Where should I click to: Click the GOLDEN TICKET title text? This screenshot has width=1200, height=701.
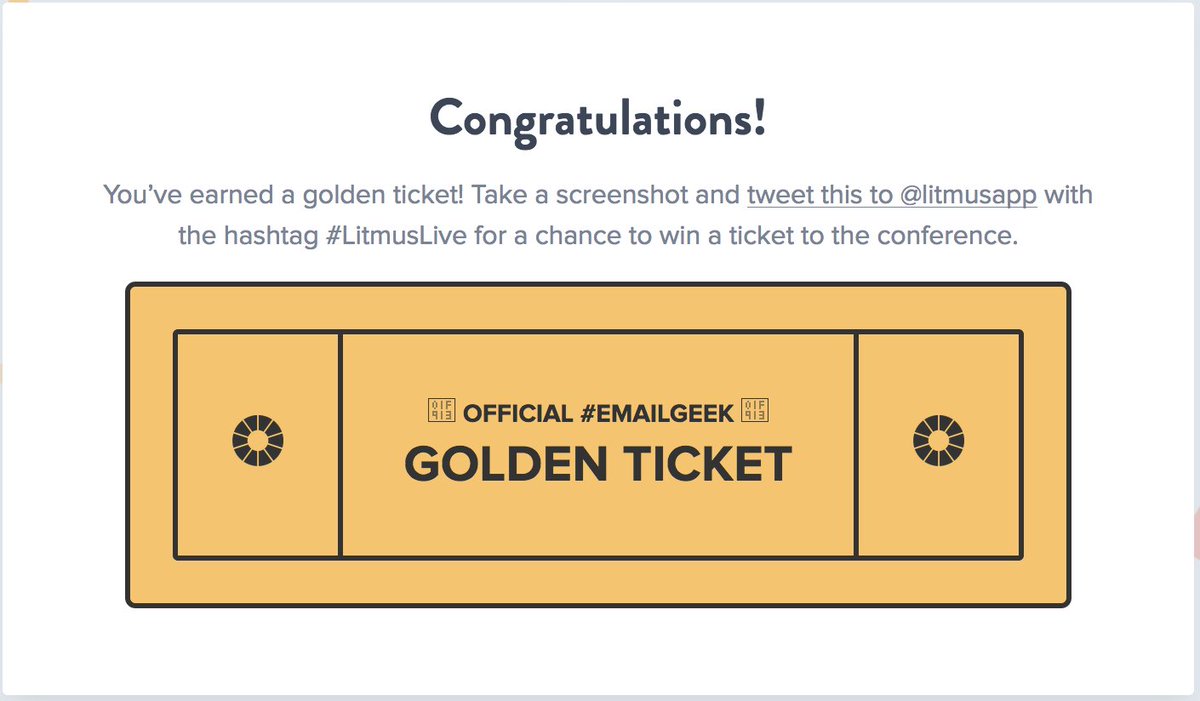click(598, 464)
